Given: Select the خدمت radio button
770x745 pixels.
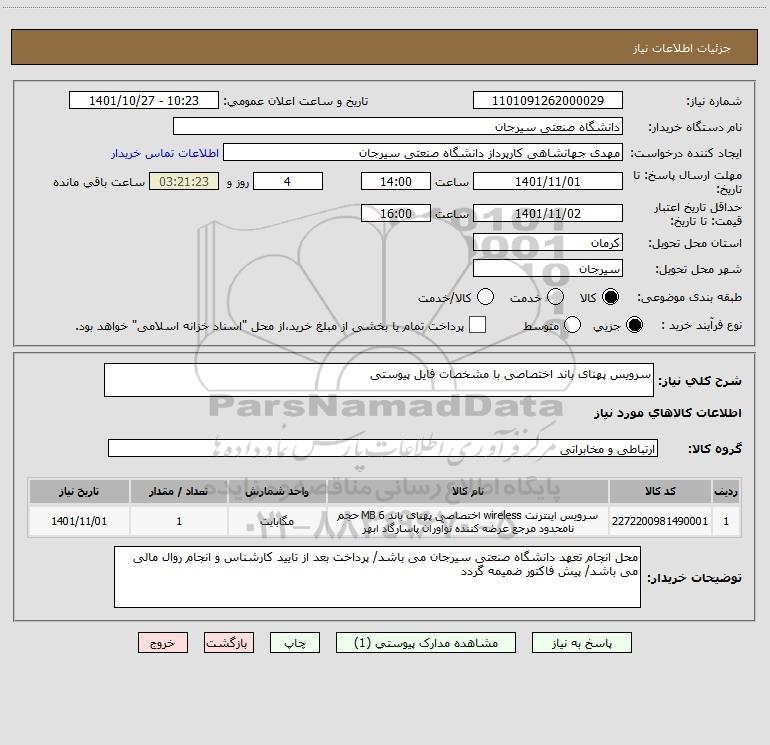Looking at the screenshot, I should click(555, 297).
